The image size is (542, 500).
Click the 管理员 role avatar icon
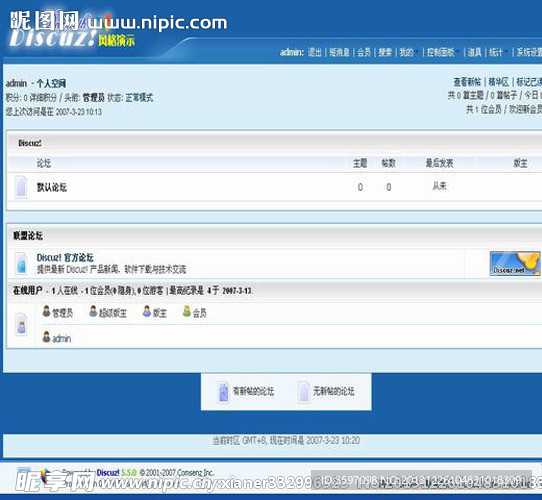[46, 311]
